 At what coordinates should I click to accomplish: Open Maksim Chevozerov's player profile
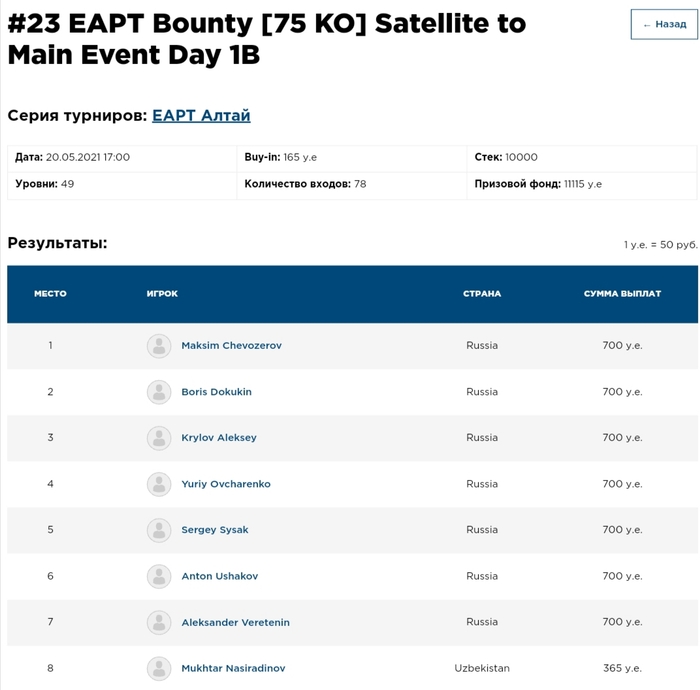tap(231, 346)
